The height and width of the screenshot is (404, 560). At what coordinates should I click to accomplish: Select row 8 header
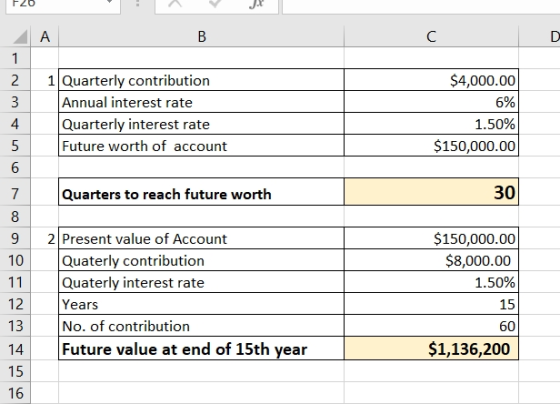[15, 216]
